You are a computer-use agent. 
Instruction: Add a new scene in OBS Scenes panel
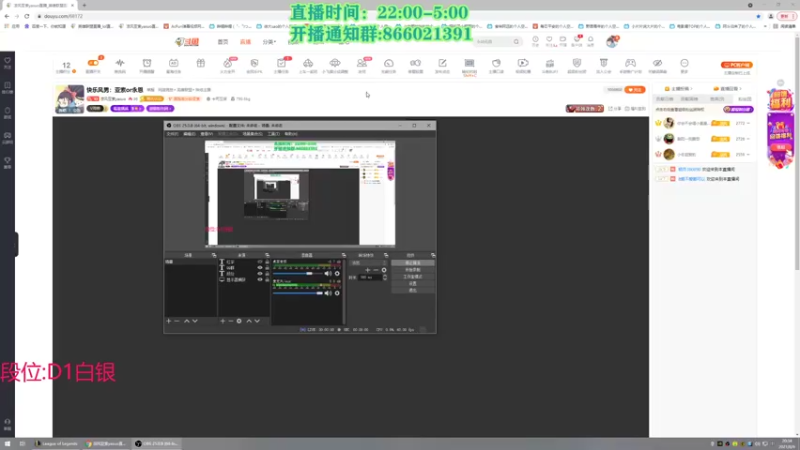pyautogui.click(x=169, y=321)
